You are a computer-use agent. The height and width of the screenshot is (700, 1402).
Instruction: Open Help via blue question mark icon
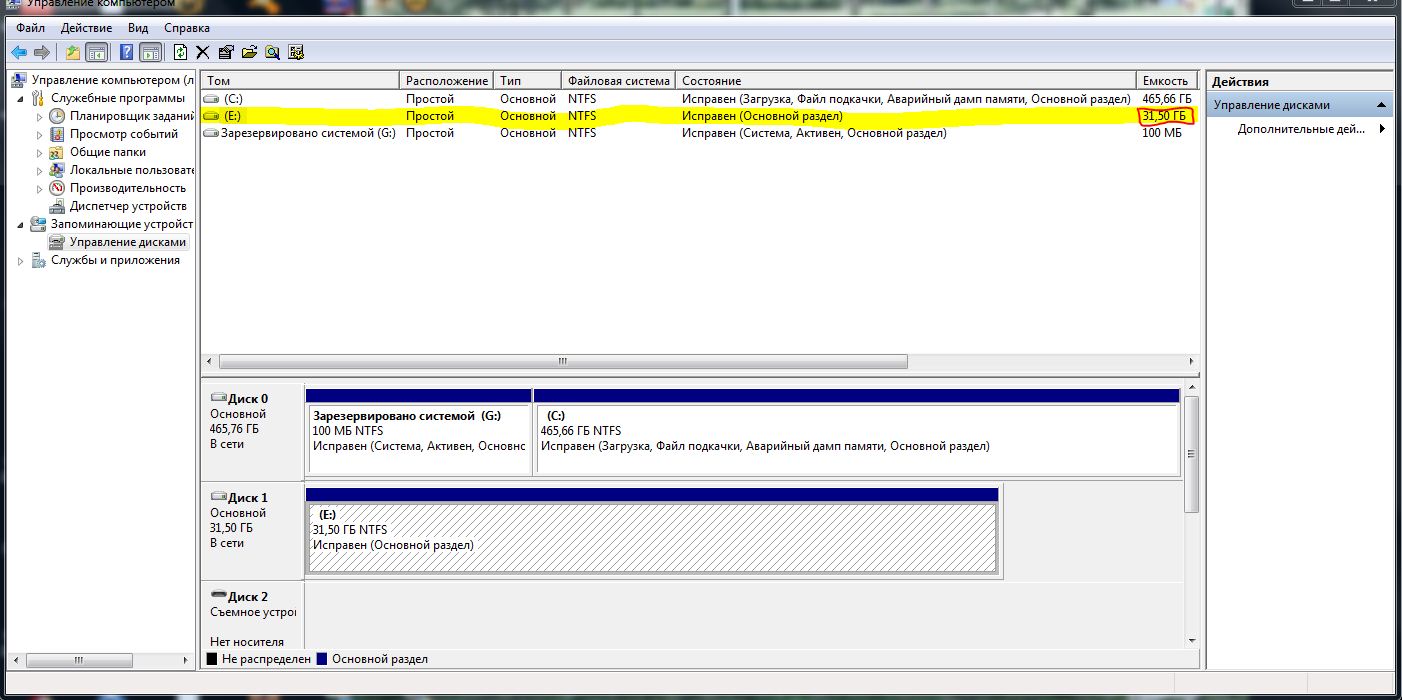point(127,52)
